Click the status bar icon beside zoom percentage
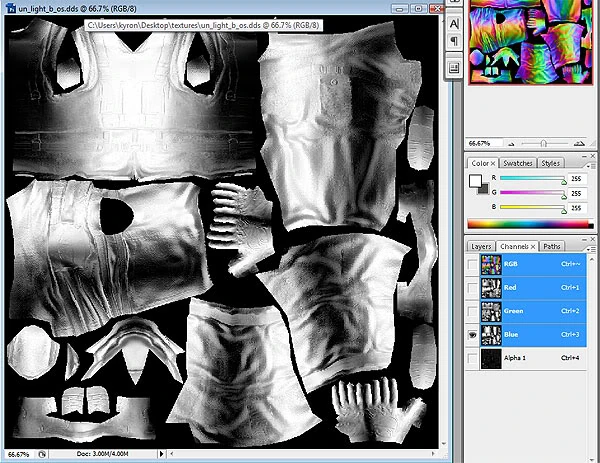 click(43, 453)
